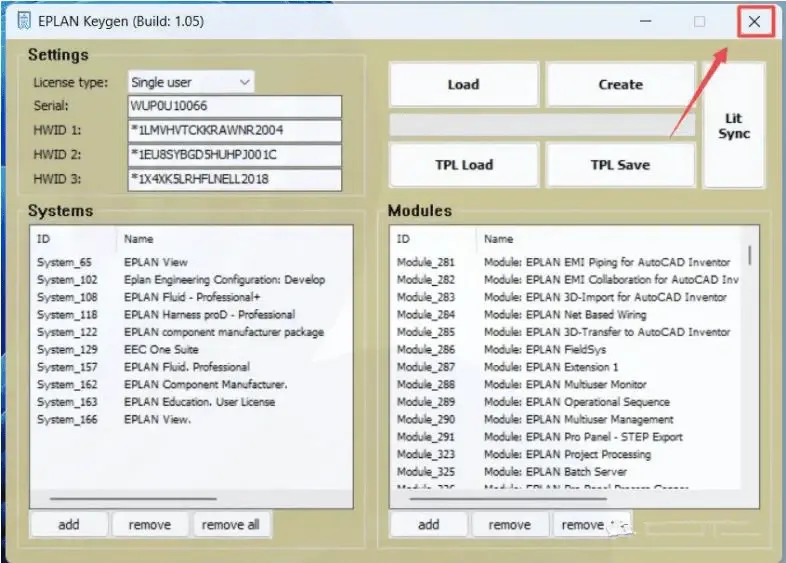Select Module_283 3D-Import for AutoCAD row
Screen dimensions: 786x563
(566, 297)
